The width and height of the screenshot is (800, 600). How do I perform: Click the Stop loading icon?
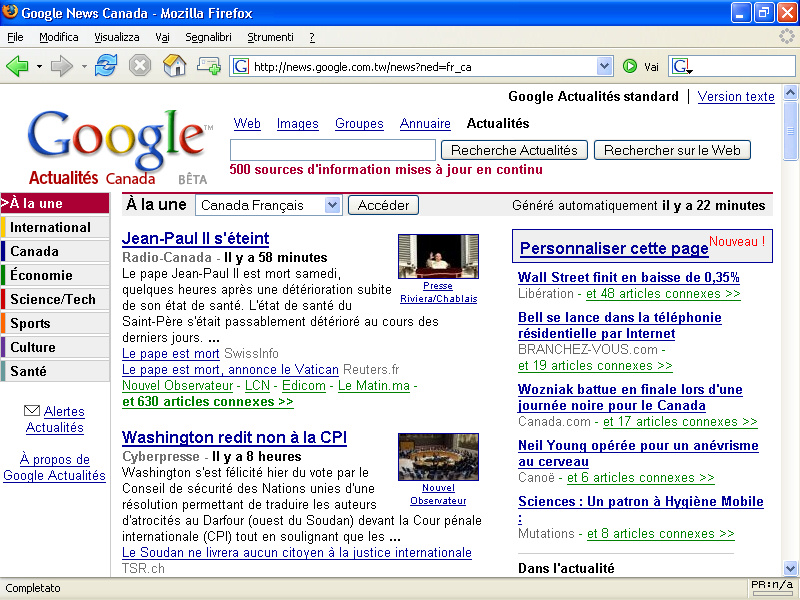(x=140, y=66)
